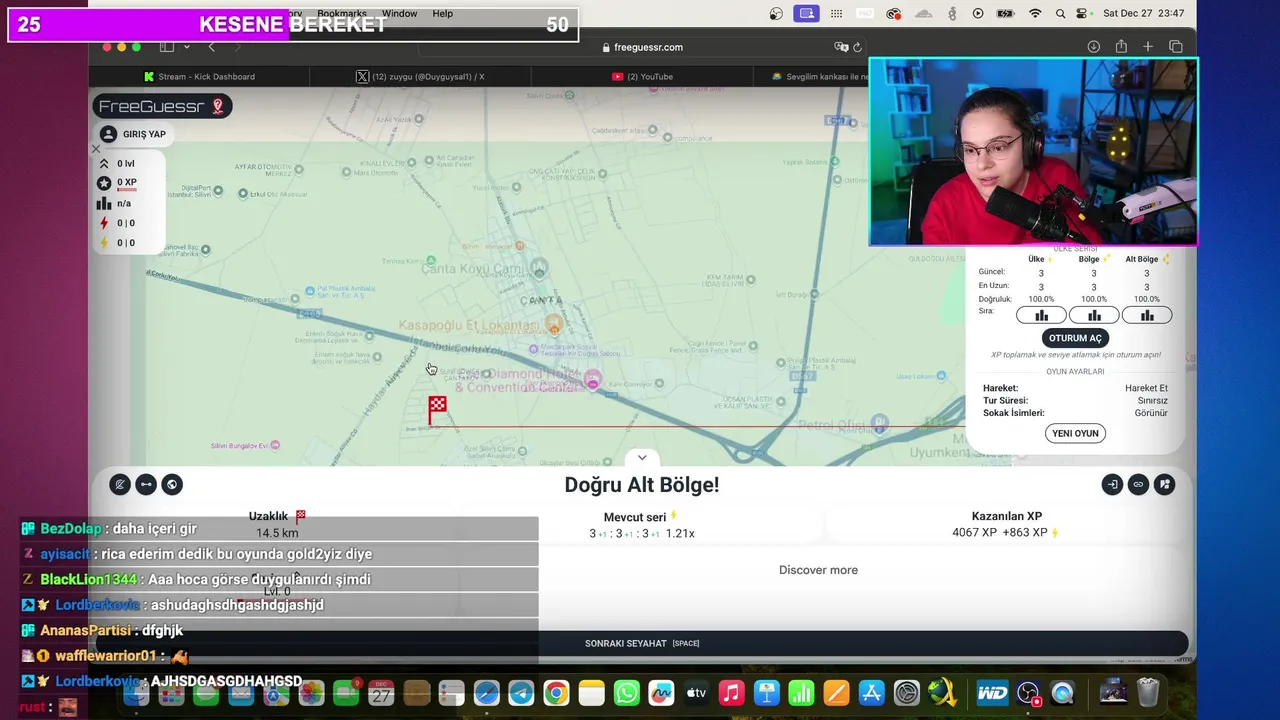Click the translate icon in address bar
The image size is (1280, 720).
pos(841,47)
